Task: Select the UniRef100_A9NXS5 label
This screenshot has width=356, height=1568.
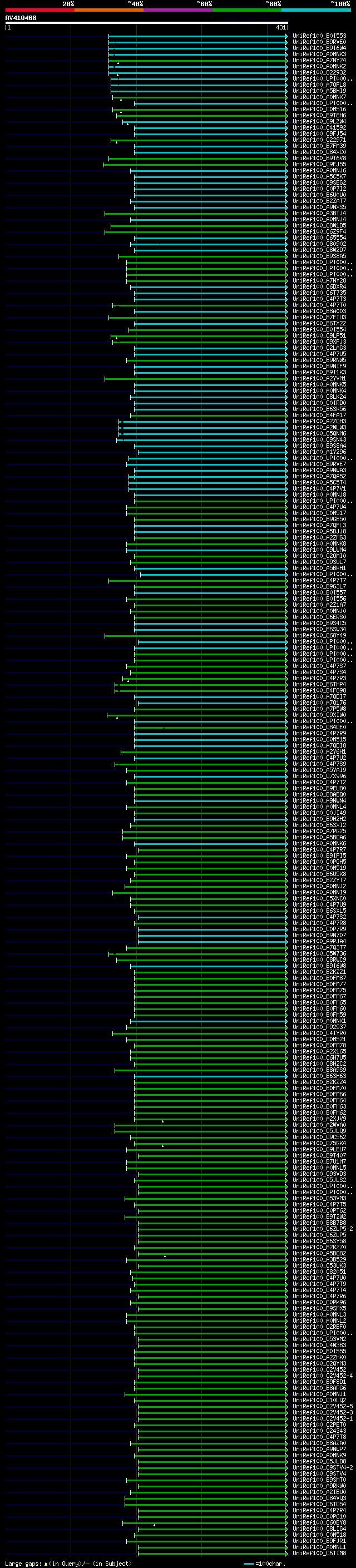Action: (319, 207)
